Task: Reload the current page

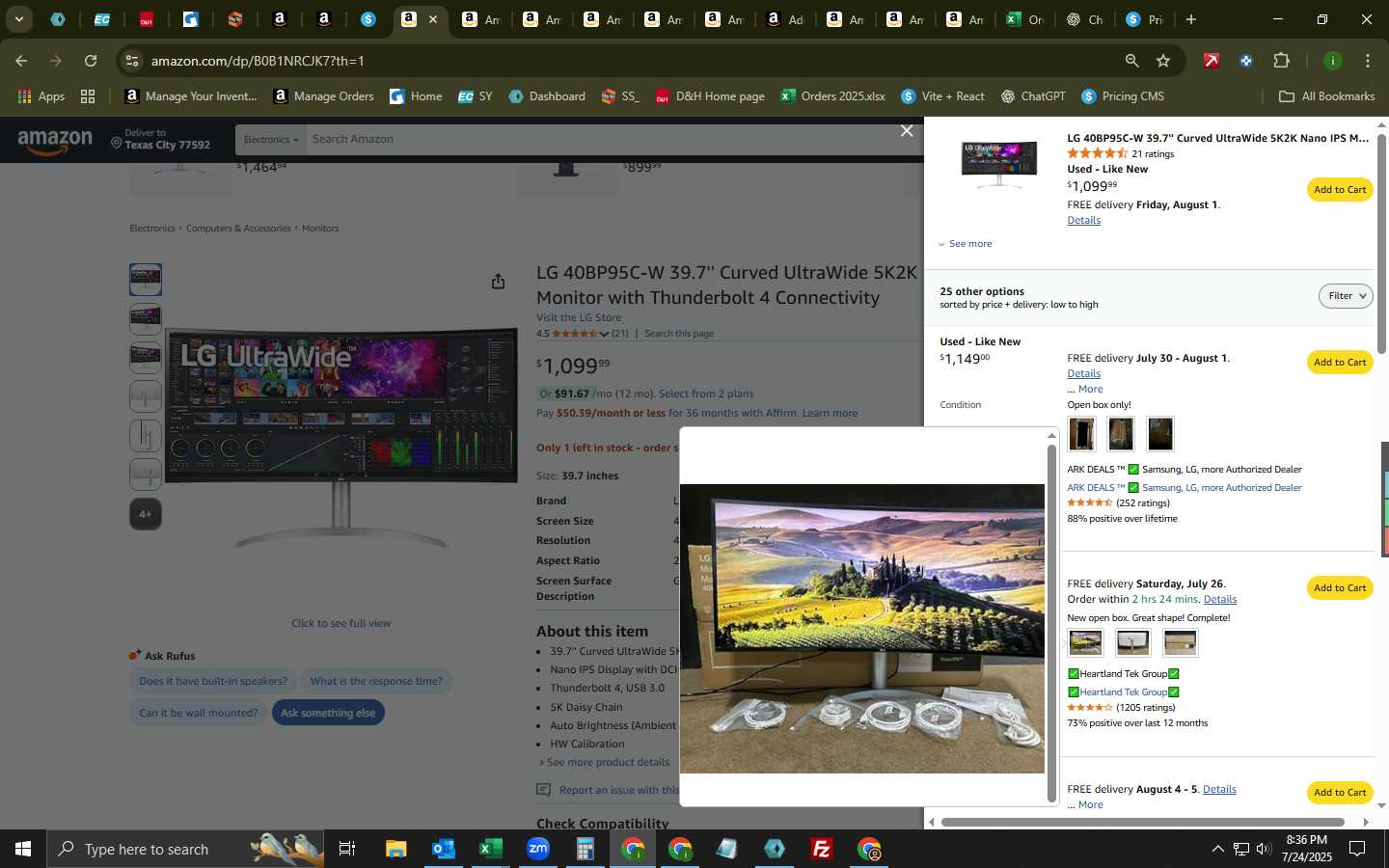Action: [91, 61]
